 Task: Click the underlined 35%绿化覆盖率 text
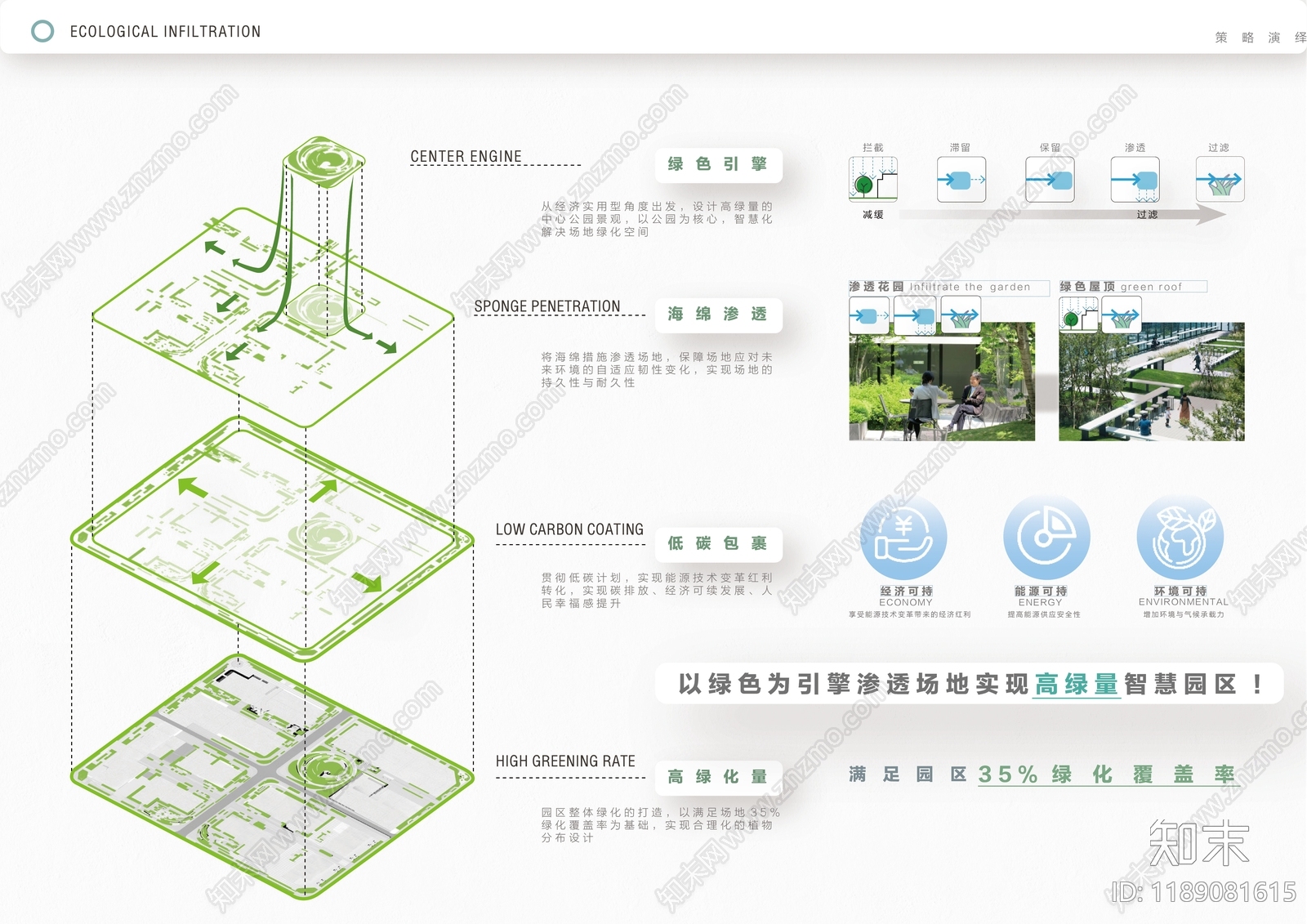(x=1108, y=774)
